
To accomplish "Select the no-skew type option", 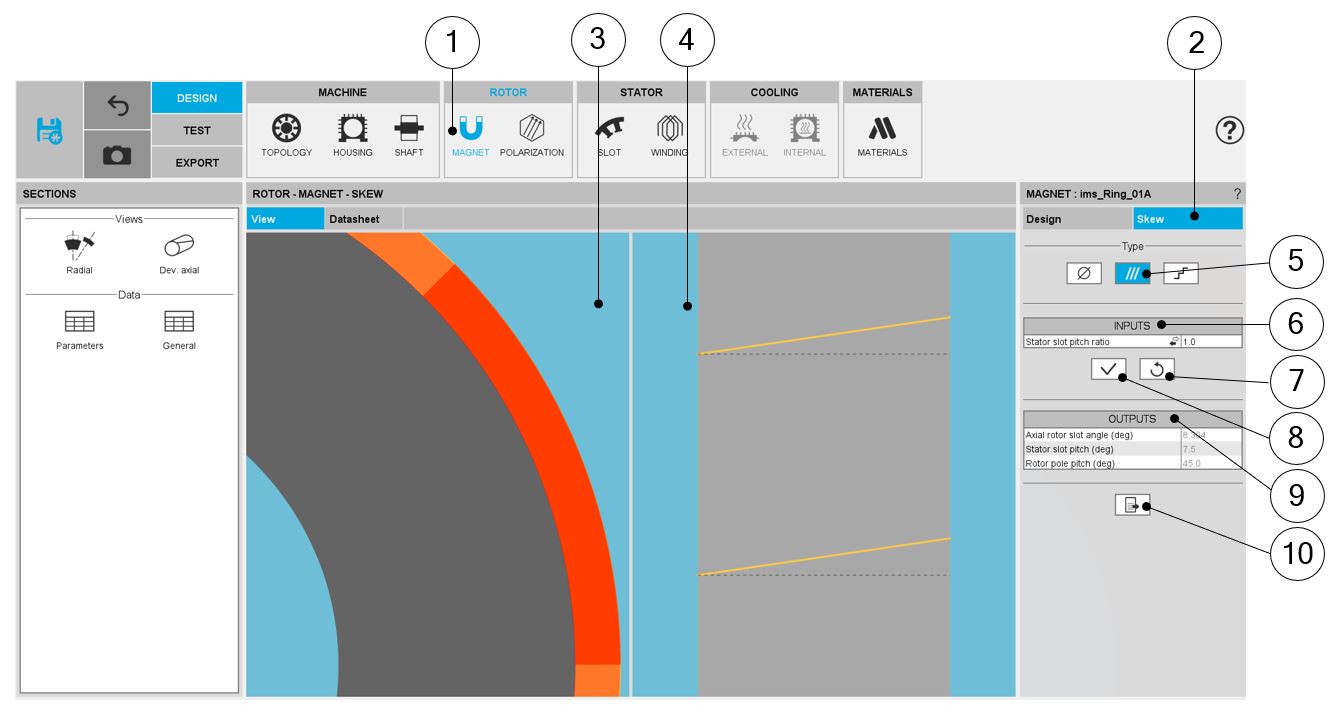I will pos(1084,273).
